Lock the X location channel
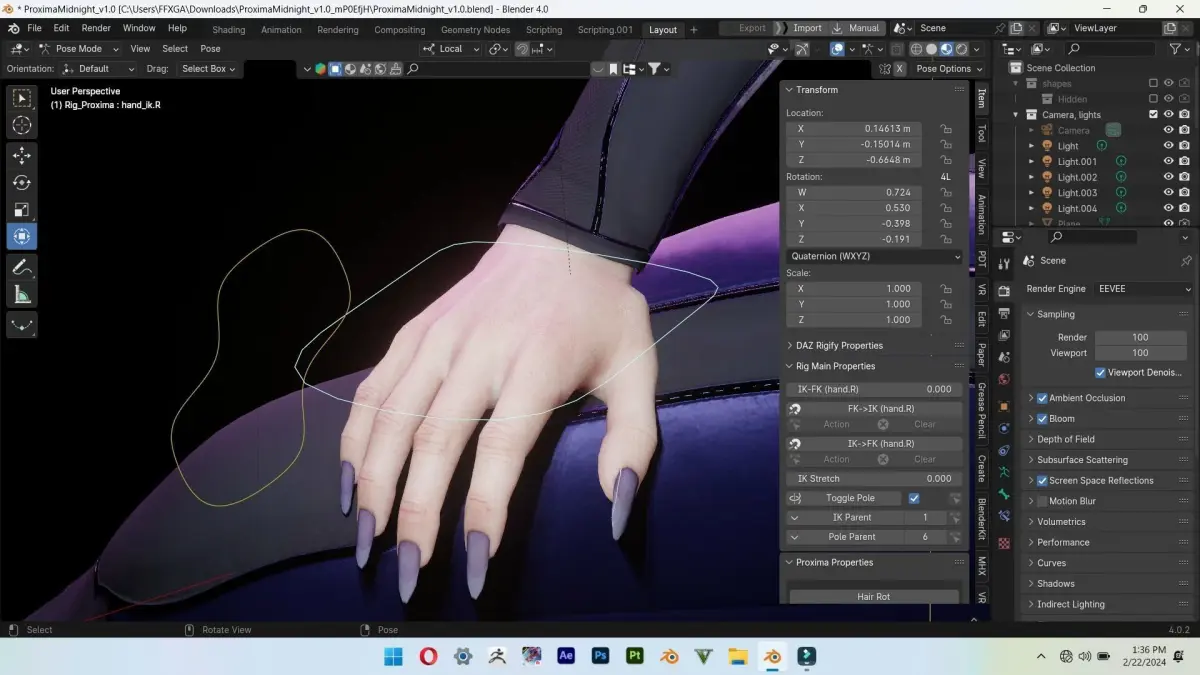The image size is (1200, 675). point(945,129)
